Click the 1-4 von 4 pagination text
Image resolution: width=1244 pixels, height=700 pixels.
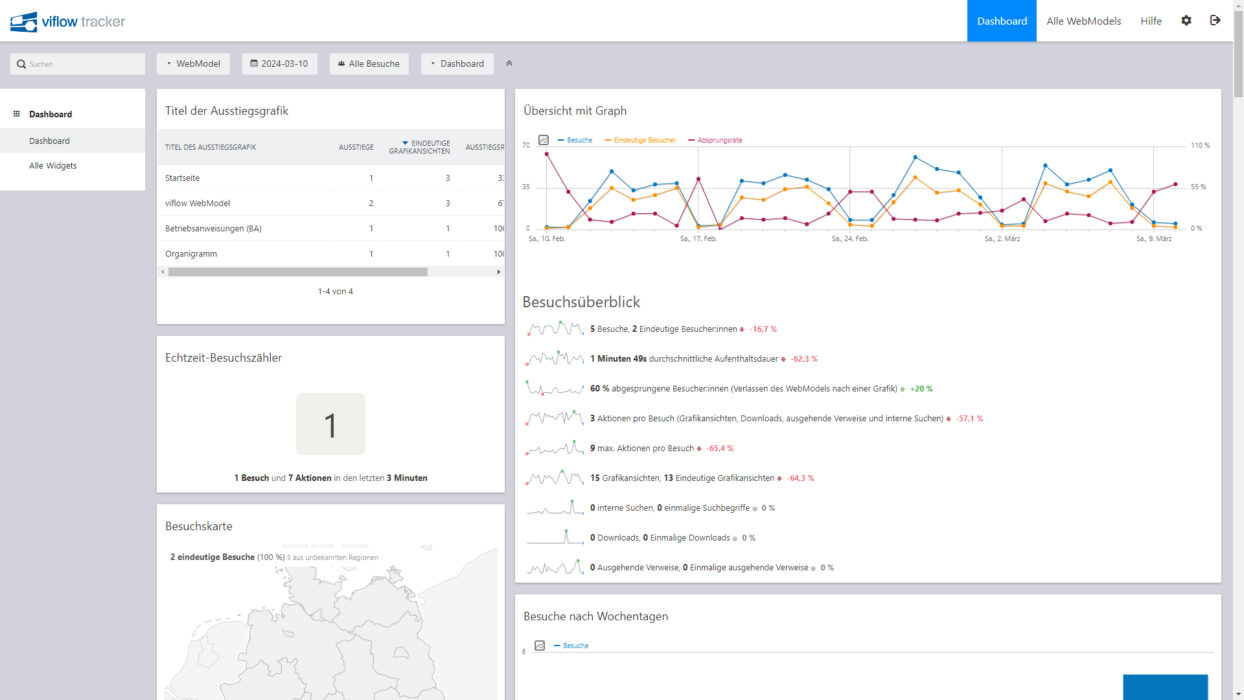coord(335,292)
